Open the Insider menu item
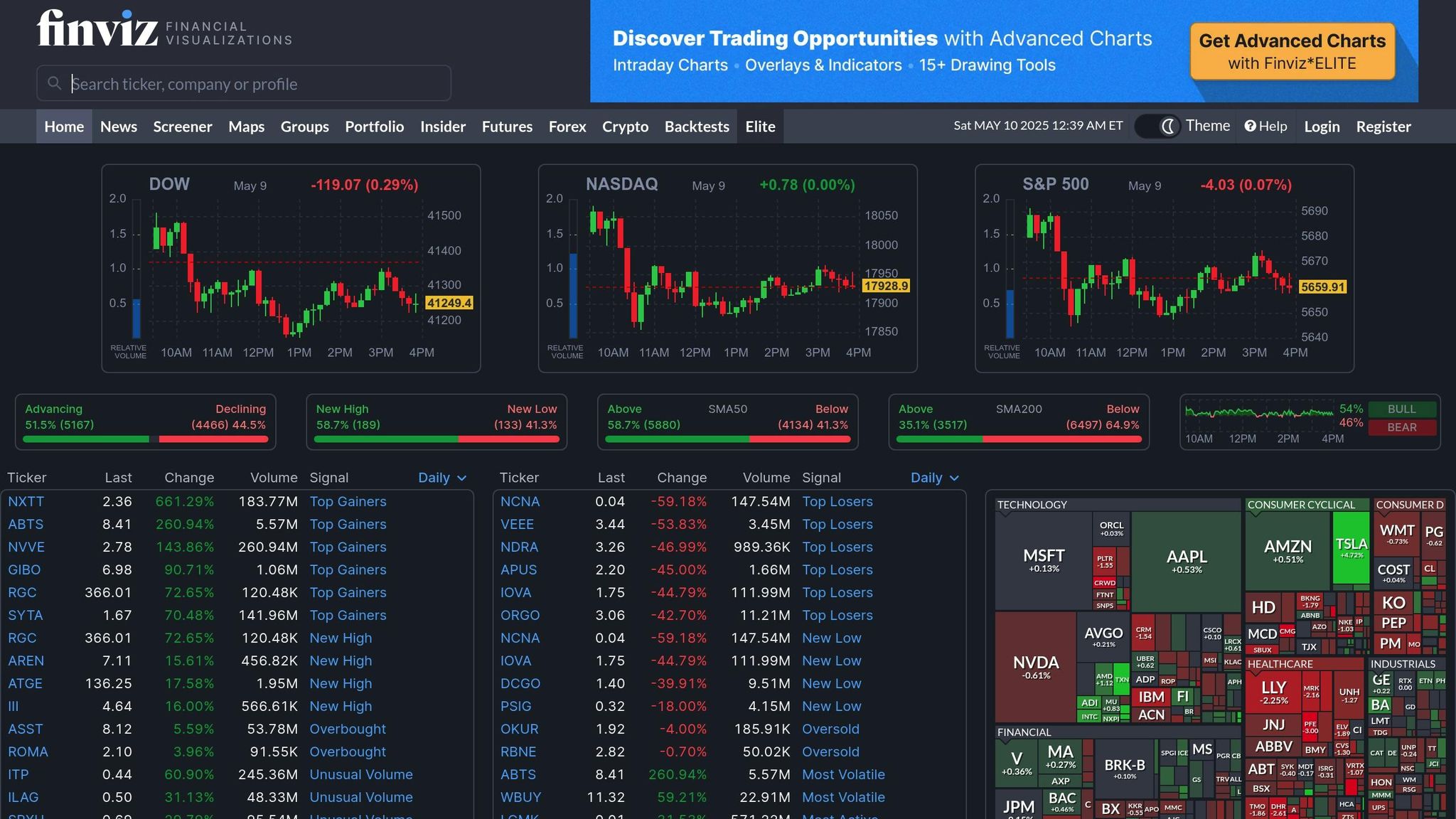 point(443,127)
